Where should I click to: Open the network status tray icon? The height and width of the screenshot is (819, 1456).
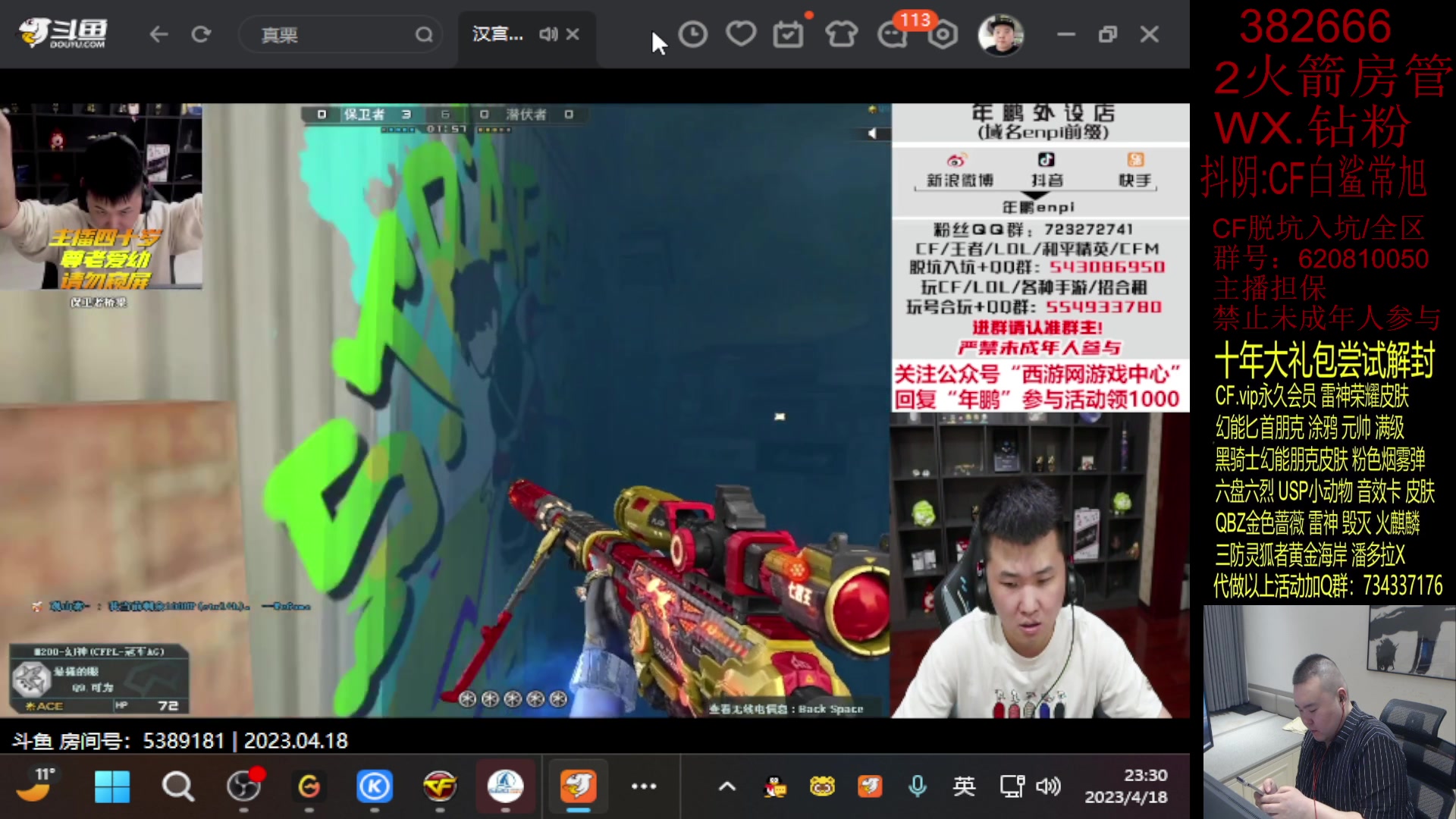[1012, 786]
